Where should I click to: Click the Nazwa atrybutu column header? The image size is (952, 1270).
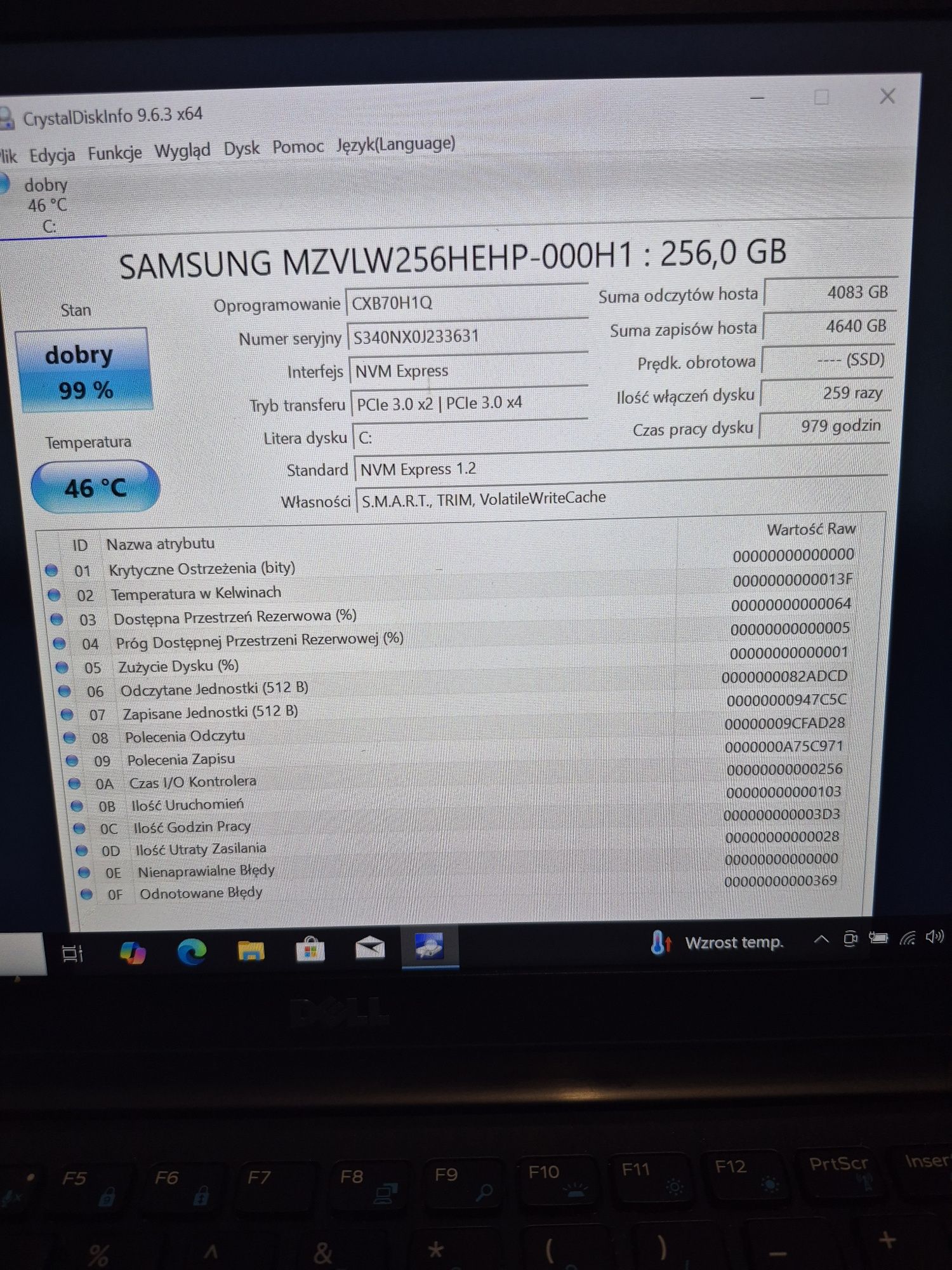pyautogui.click(x=160, y=544)
